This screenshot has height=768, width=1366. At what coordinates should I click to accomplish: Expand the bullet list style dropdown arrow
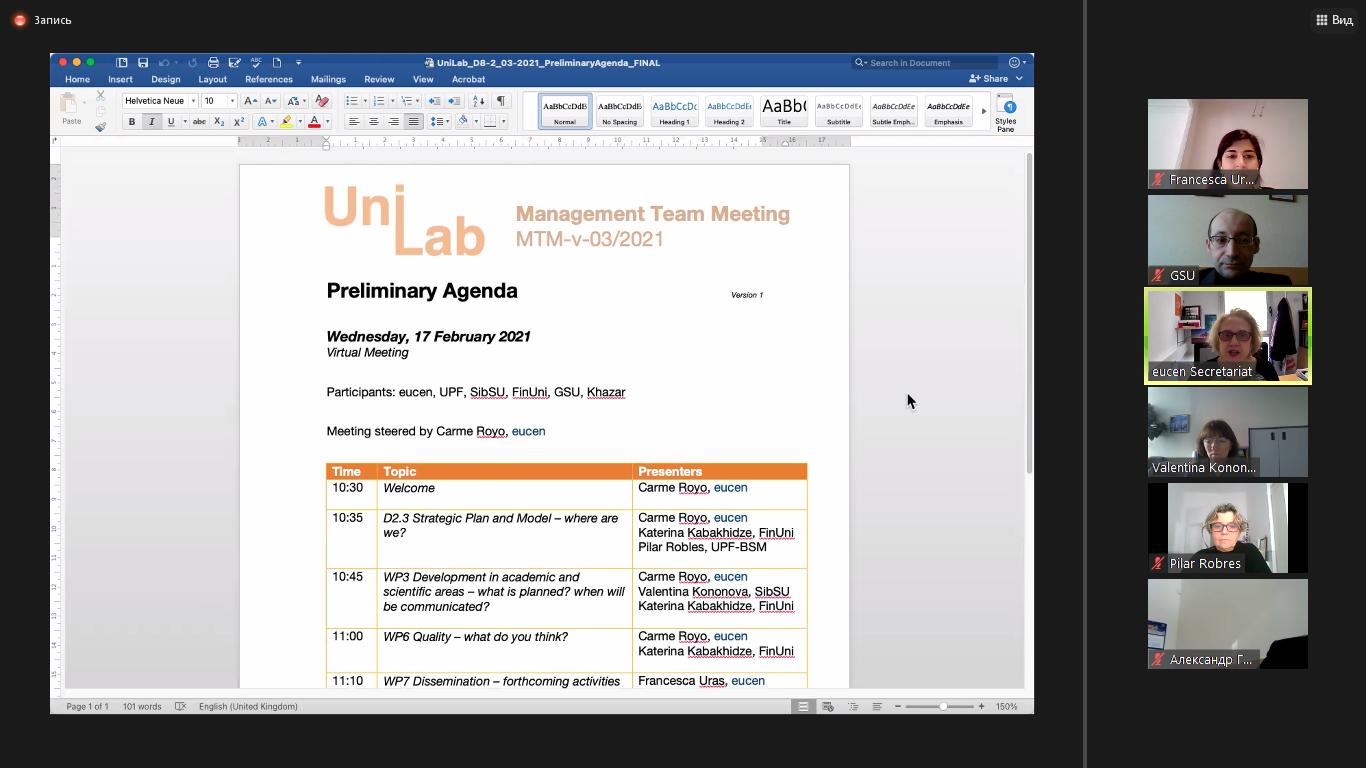365,101
